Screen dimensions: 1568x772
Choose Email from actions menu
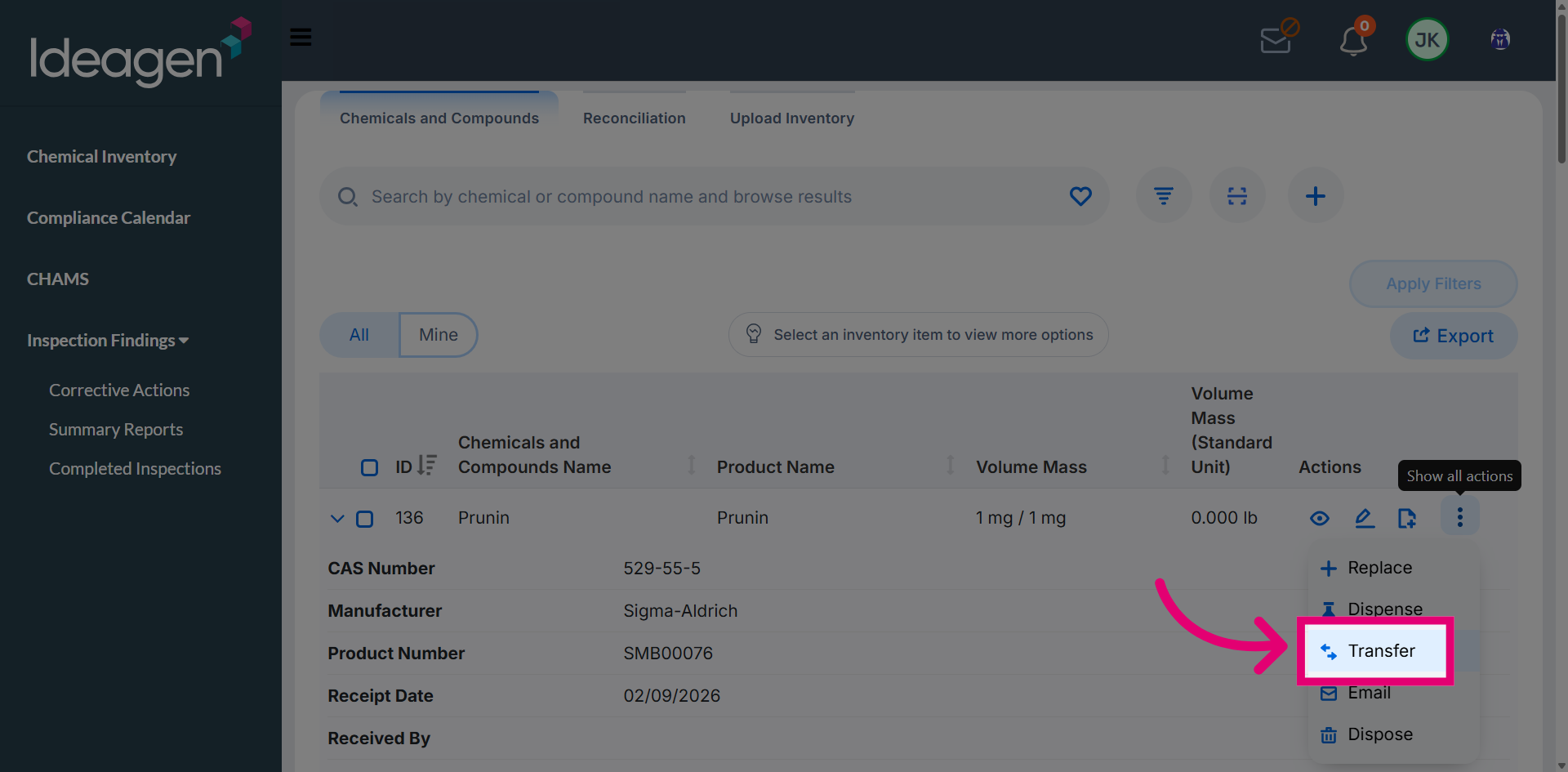[1393, 694]
